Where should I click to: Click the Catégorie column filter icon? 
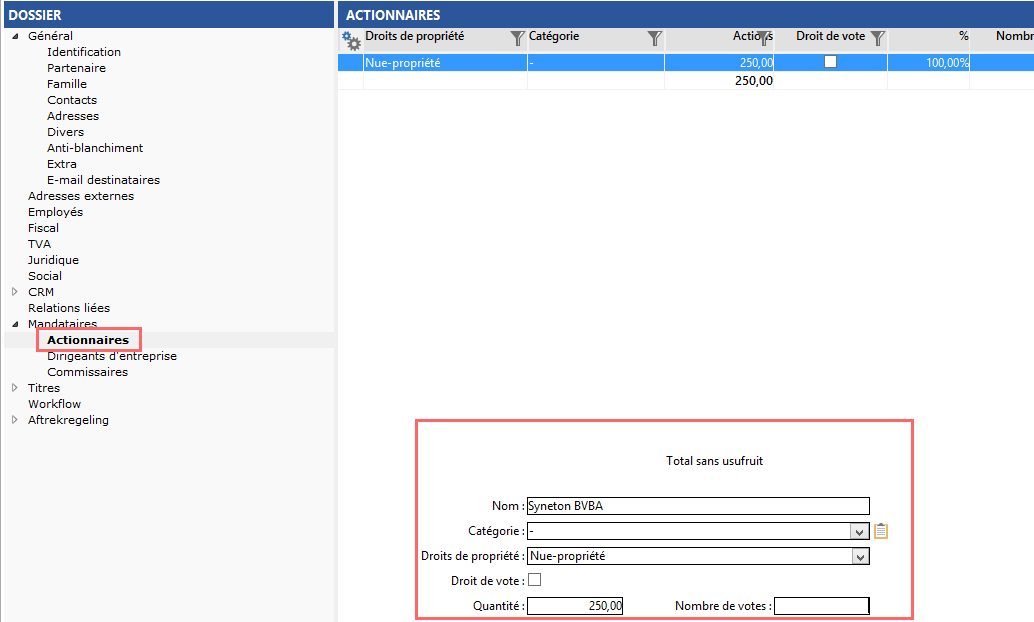coord(654,38)
